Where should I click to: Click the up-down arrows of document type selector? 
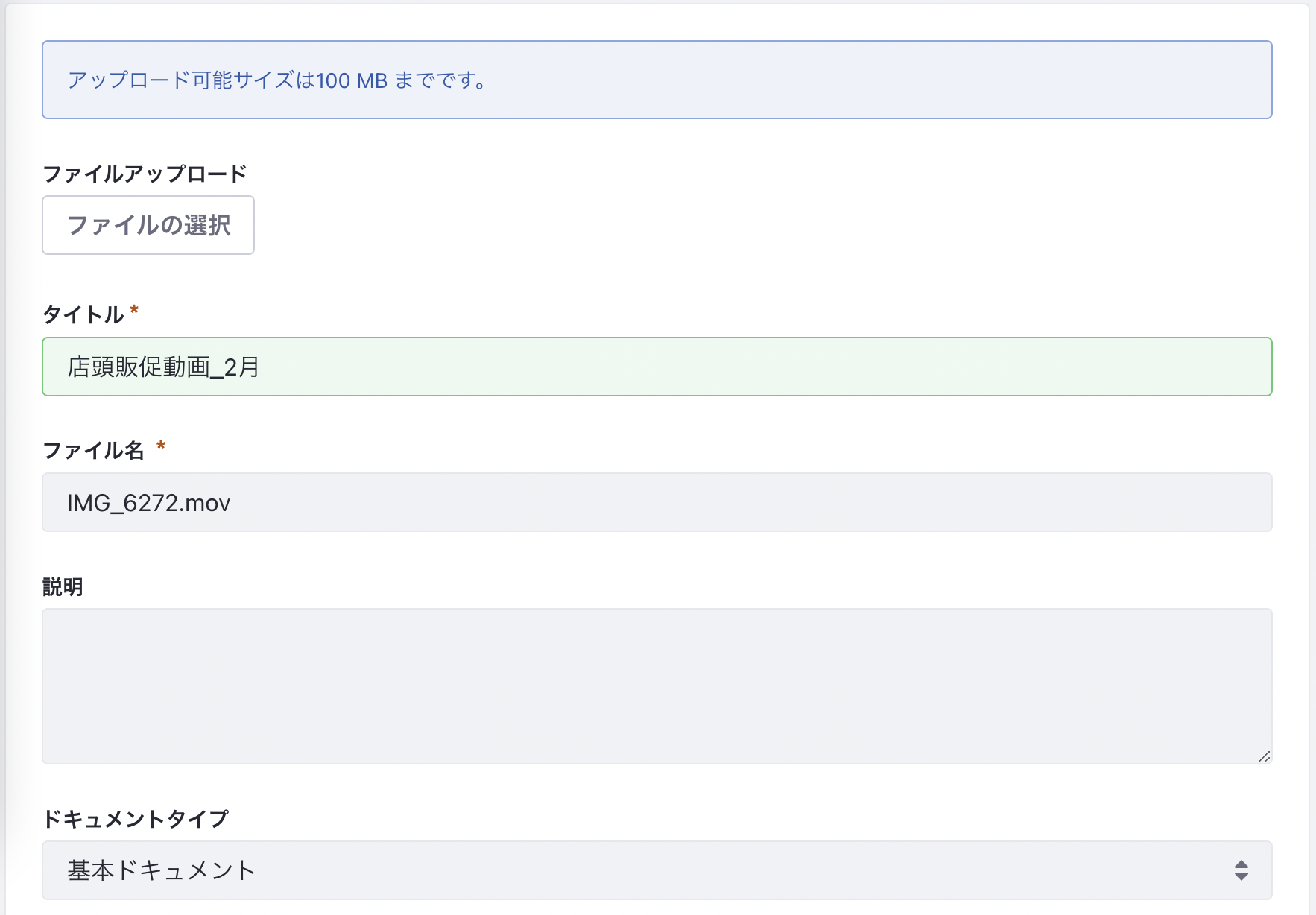1241,870
